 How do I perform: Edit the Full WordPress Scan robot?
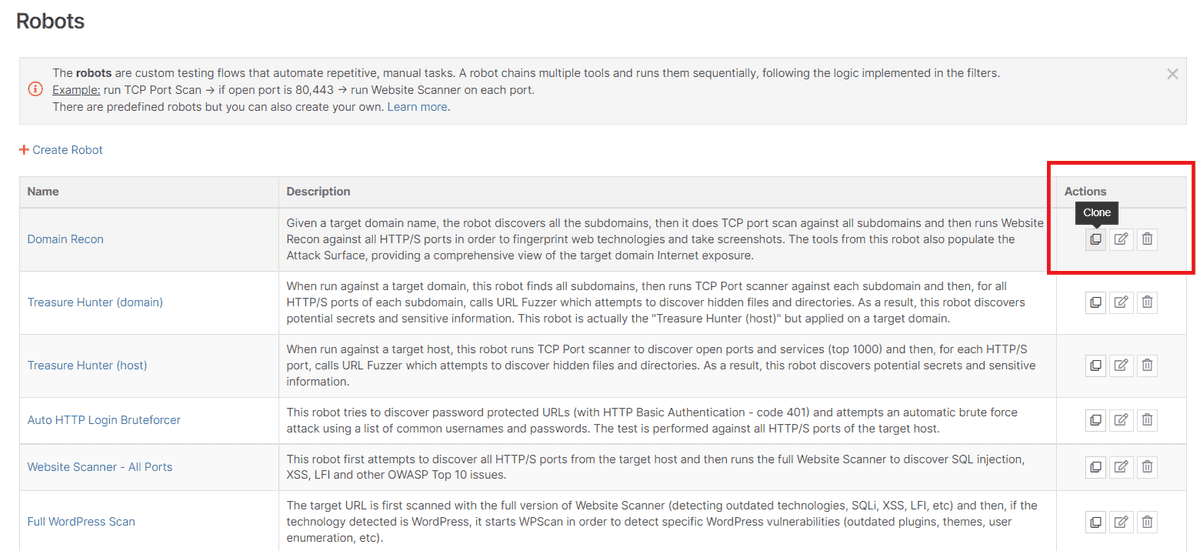click(1121, 521)
